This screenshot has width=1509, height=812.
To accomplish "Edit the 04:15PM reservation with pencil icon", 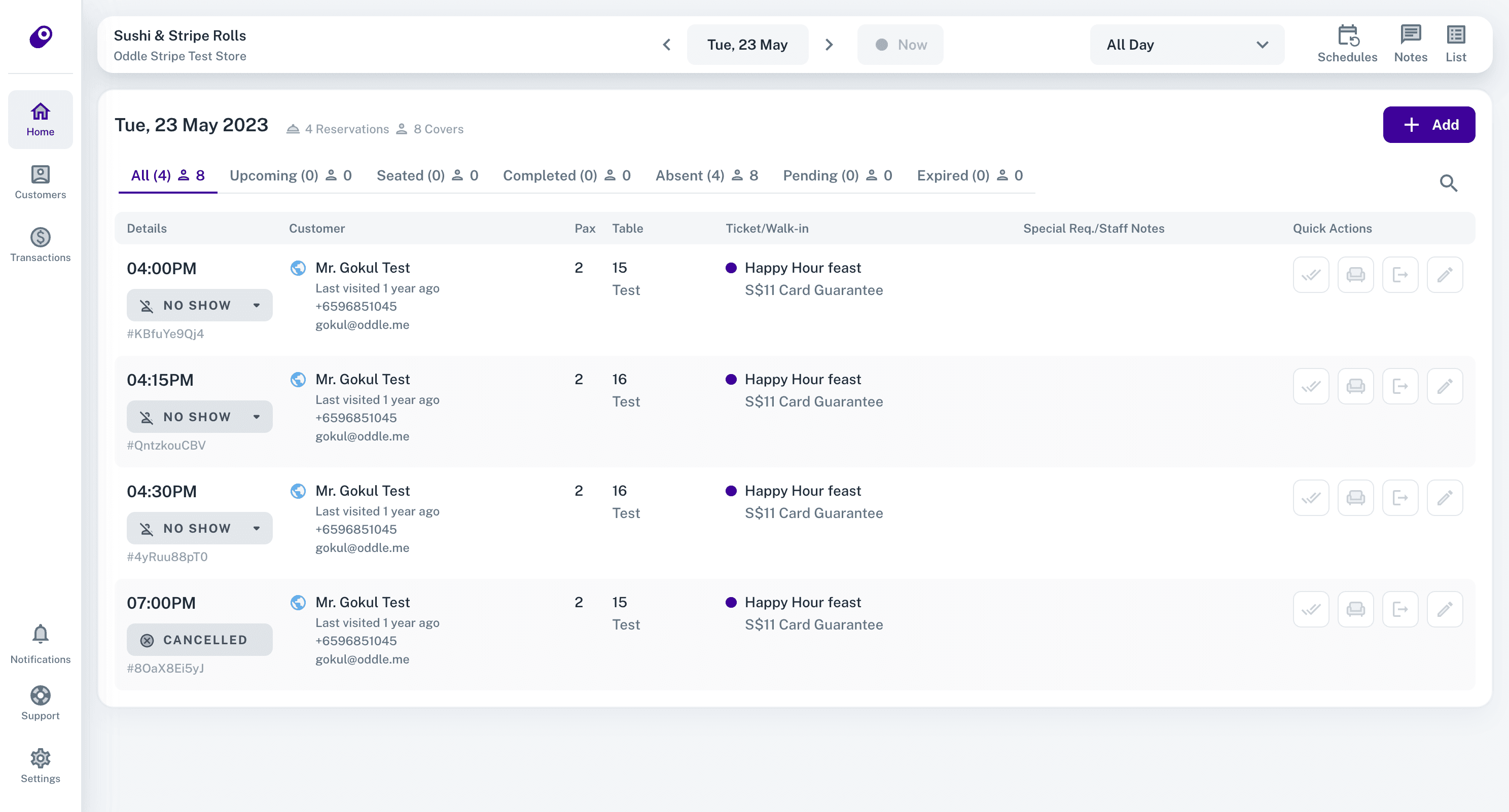I will pos(1444,386).
